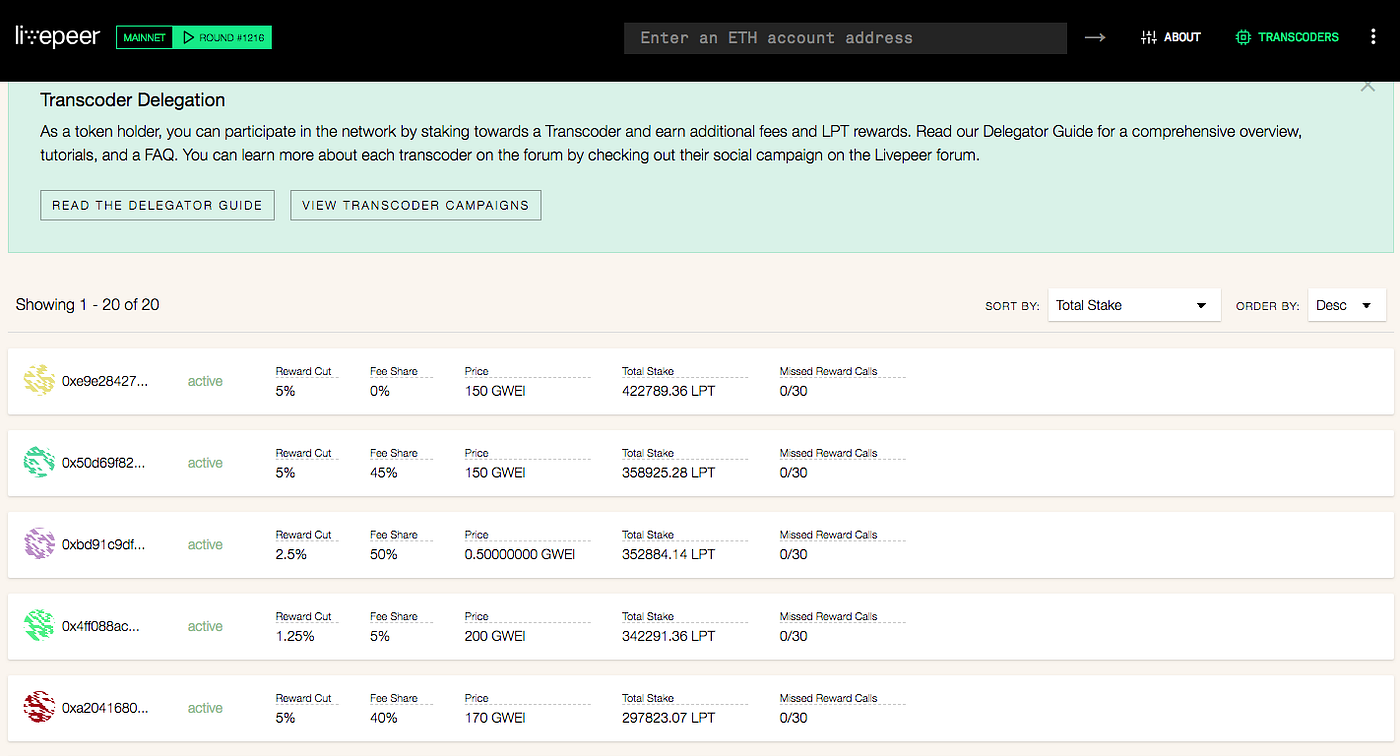Click READ THE DELEGATOR GUIDE button
The image size is (1400, 756).
click(x=157, y=205)
